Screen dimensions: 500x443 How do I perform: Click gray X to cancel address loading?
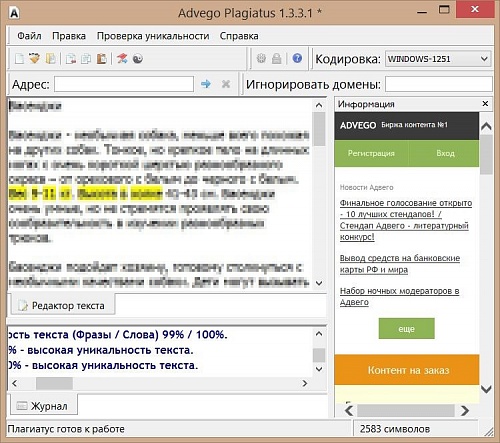(x=226, y=84)
